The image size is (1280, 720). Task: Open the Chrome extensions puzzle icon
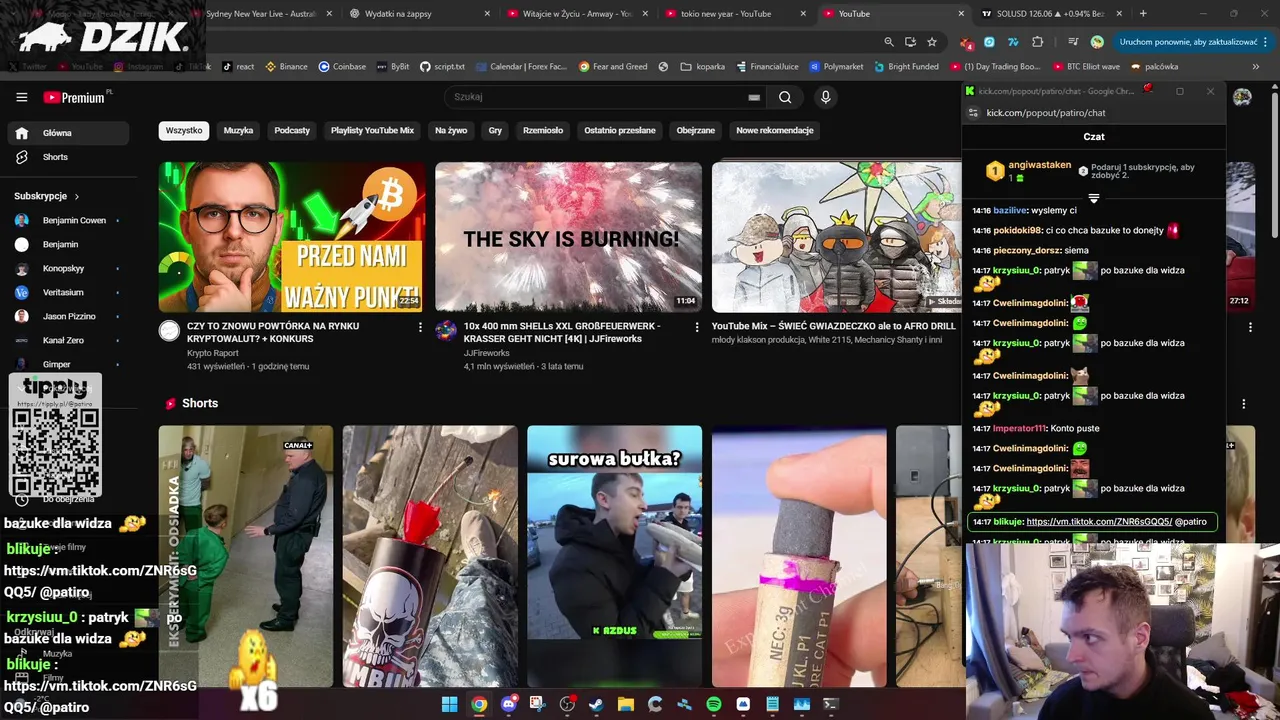1037,42
